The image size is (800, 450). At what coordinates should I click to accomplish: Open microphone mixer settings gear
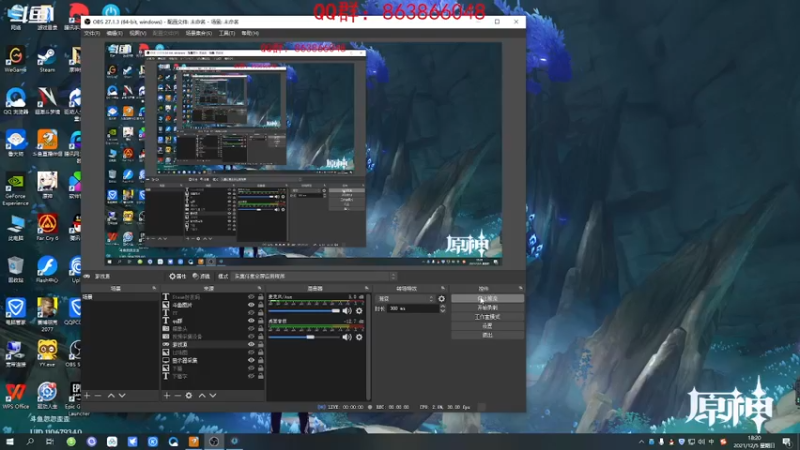[x=359, y=311]
